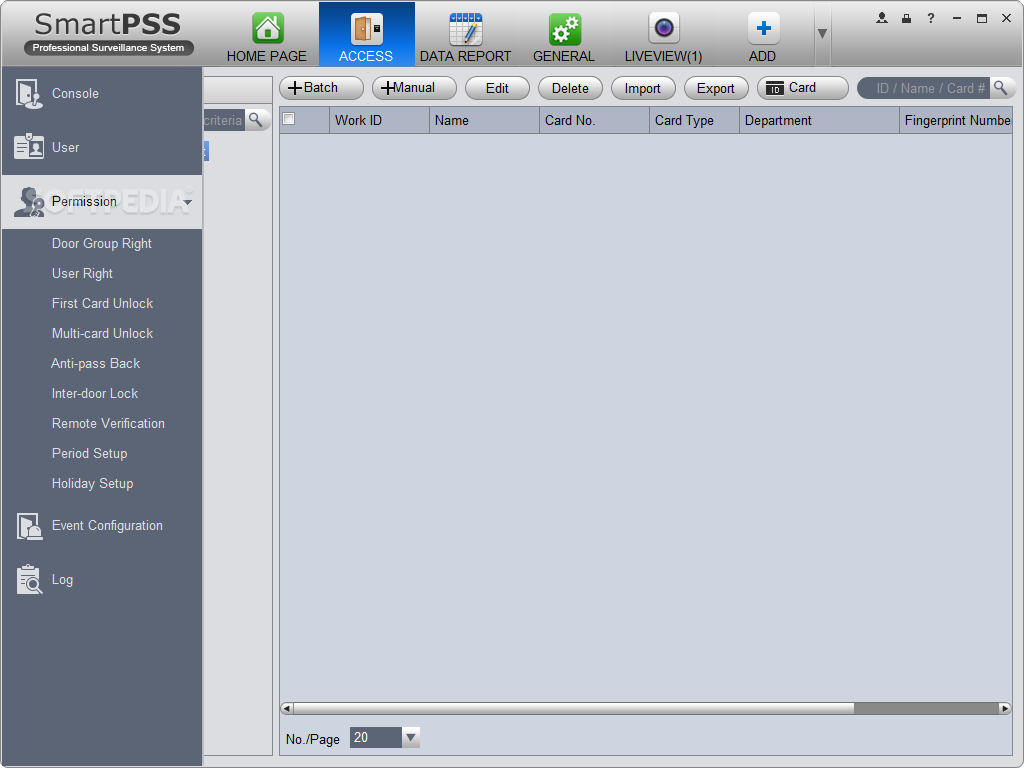Sort by Name column header

pos(485,121)
